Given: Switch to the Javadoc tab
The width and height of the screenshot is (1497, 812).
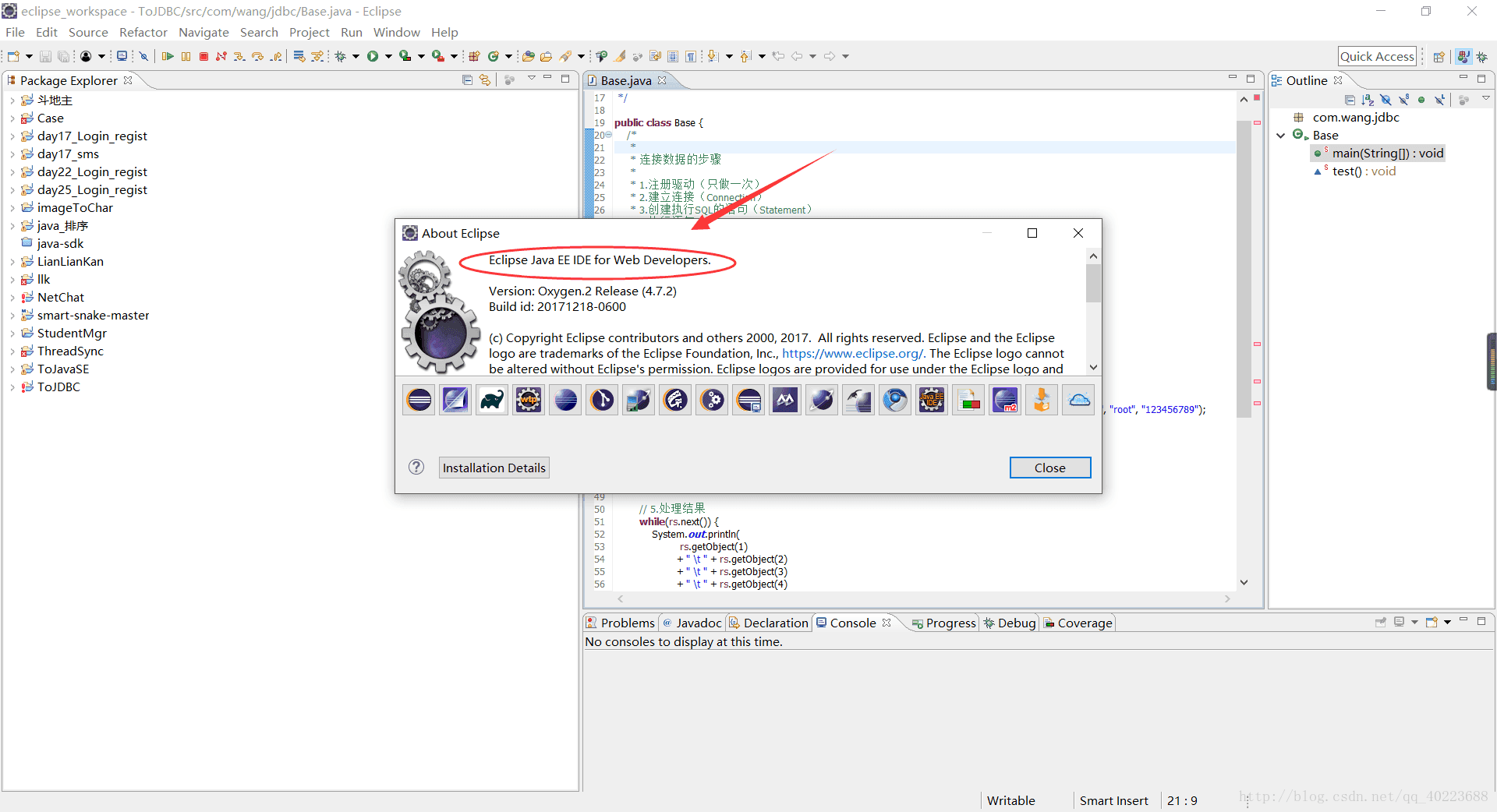Looking at the screenshot, I should point(692,623).
